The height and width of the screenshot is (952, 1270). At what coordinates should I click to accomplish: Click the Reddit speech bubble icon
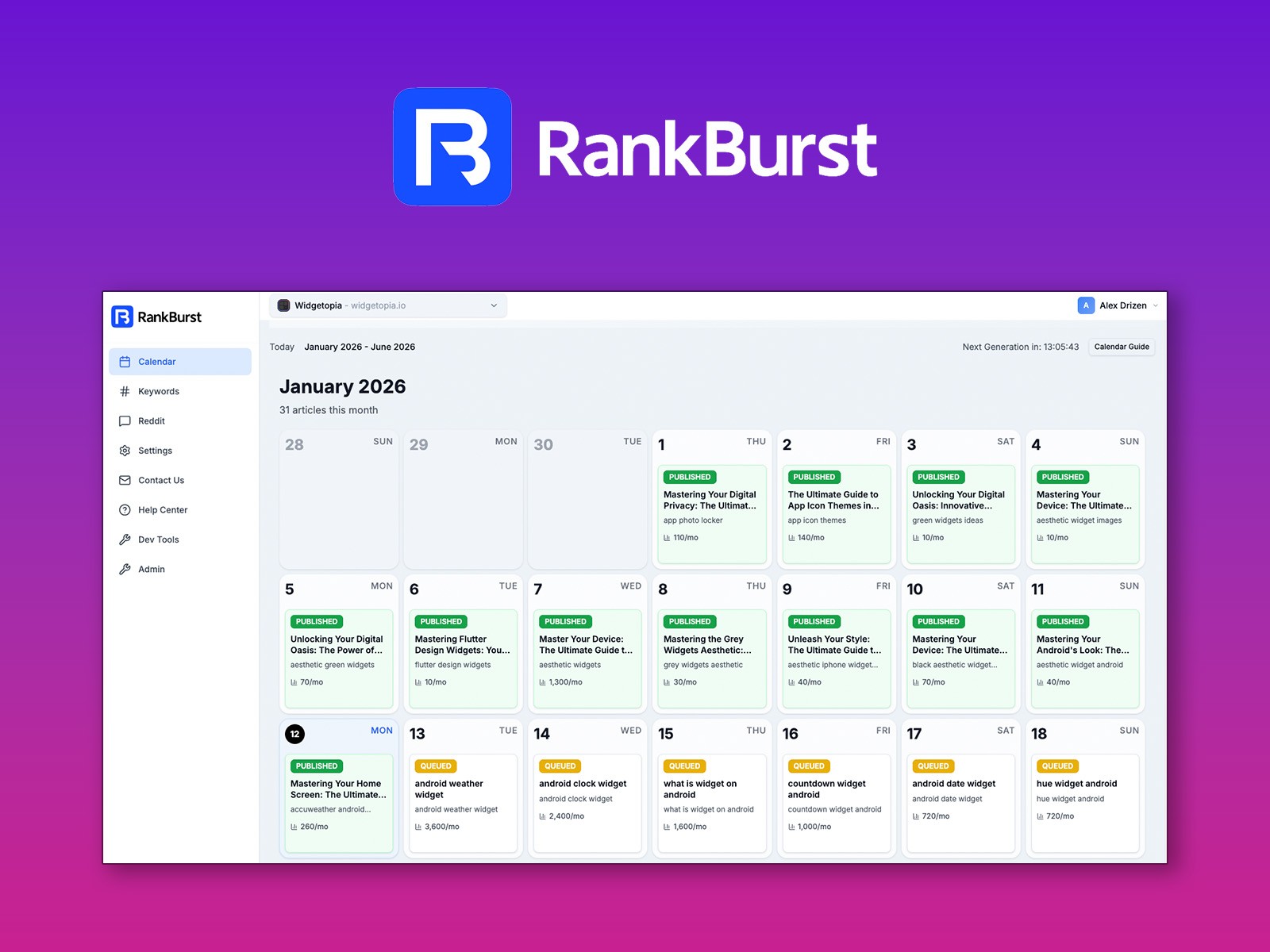125,420
